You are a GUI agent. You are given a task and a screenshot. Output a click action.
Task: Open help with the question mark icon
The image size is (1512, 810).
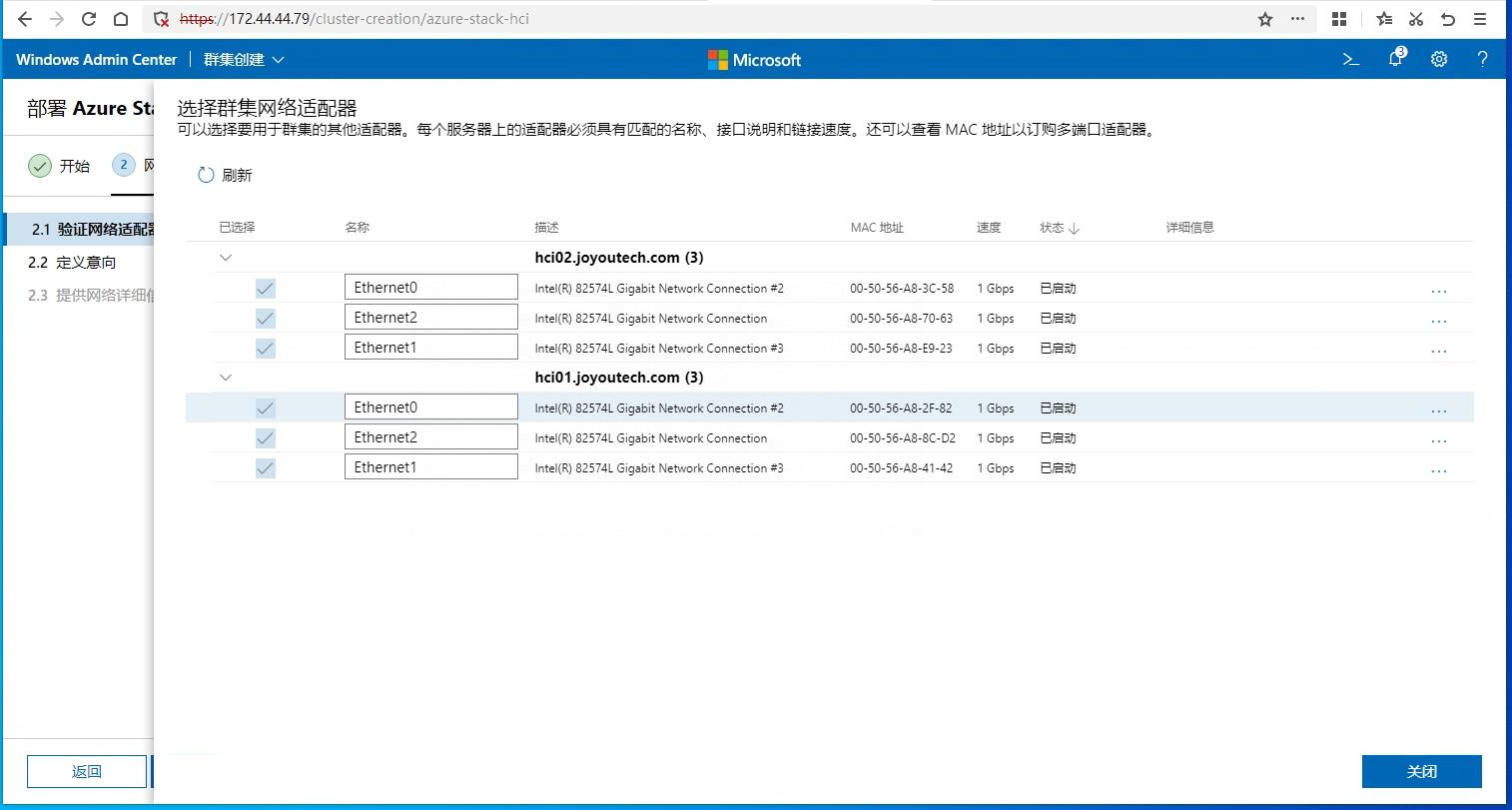[1482, 60]
